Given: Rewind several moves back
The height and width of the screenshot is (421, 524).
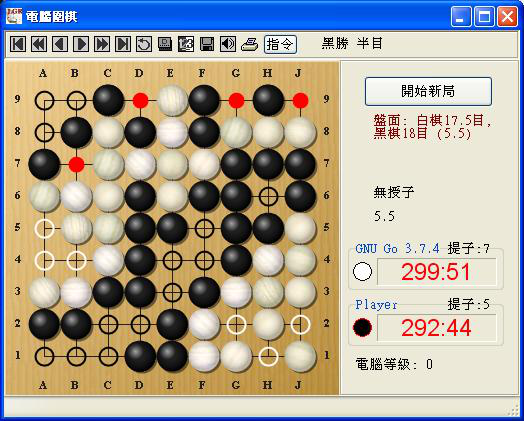Looking at the screenshot, I should (x=39, y=44).
